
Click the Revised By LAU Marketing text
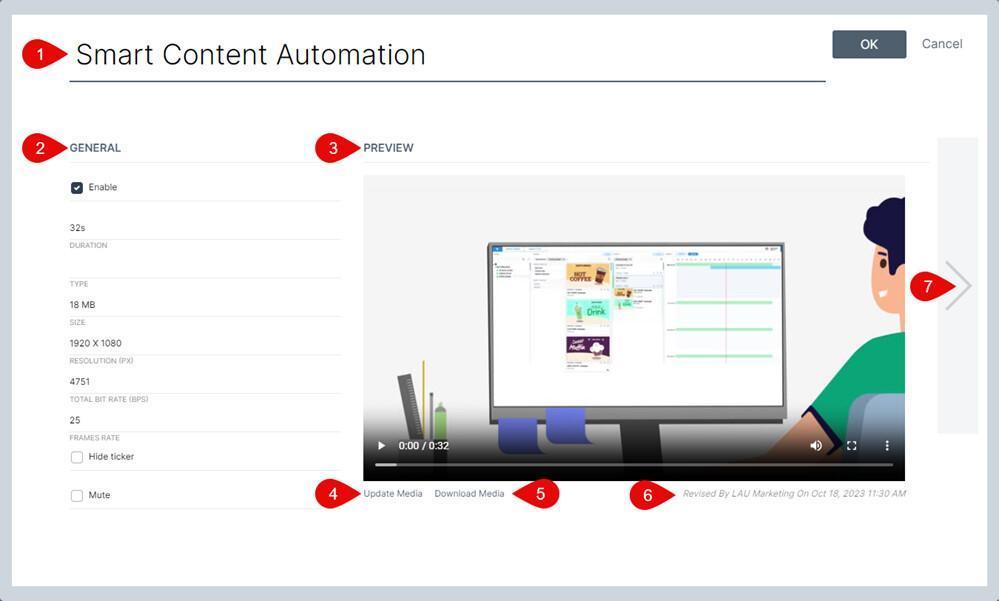(794, 493)
